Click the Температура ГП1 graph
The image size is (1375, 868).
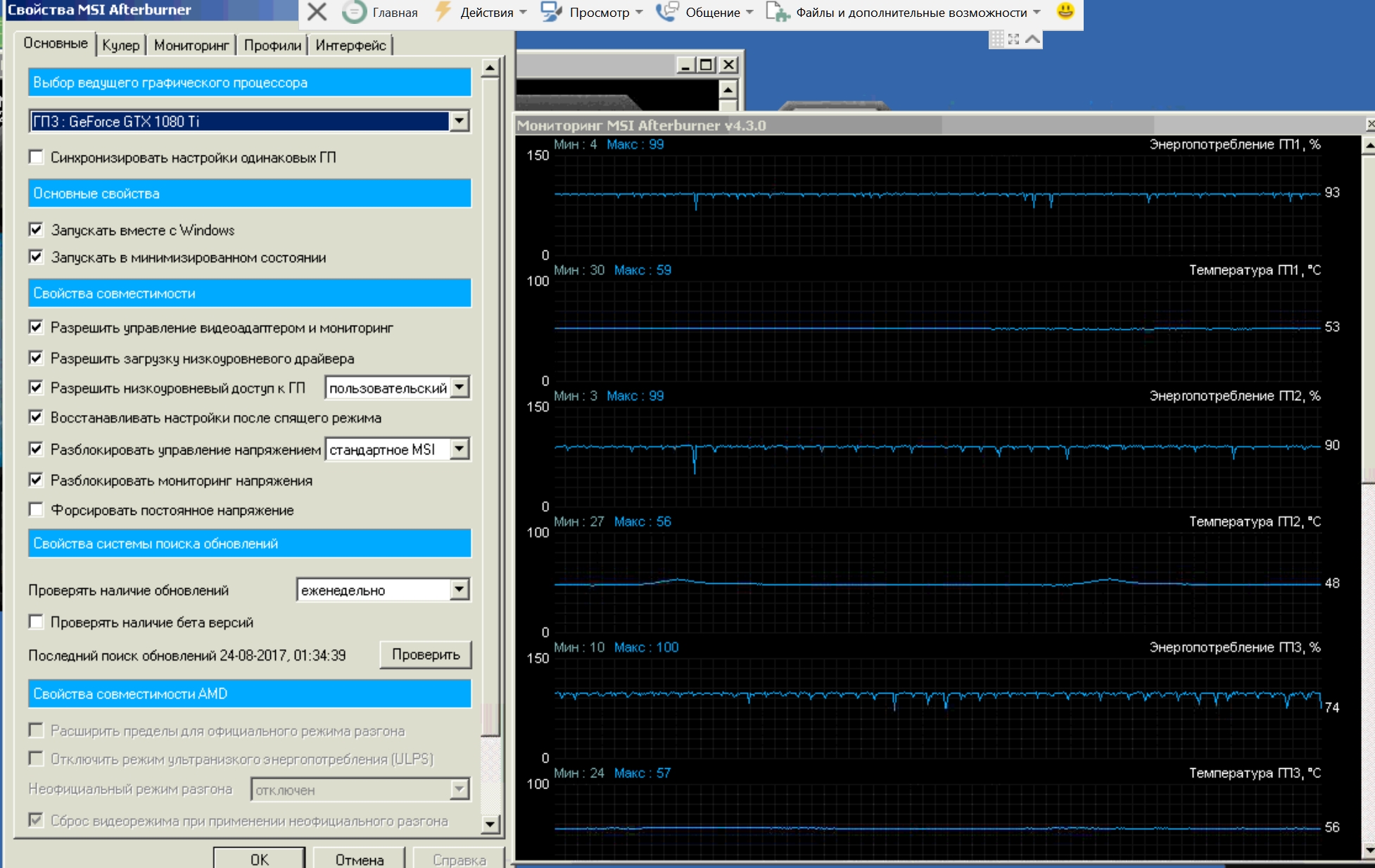coord(937,331)
